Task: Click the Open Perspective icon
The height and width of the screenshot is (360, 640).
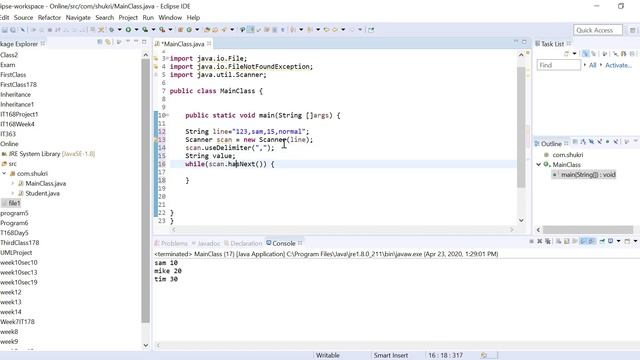Action: point(632,30)
